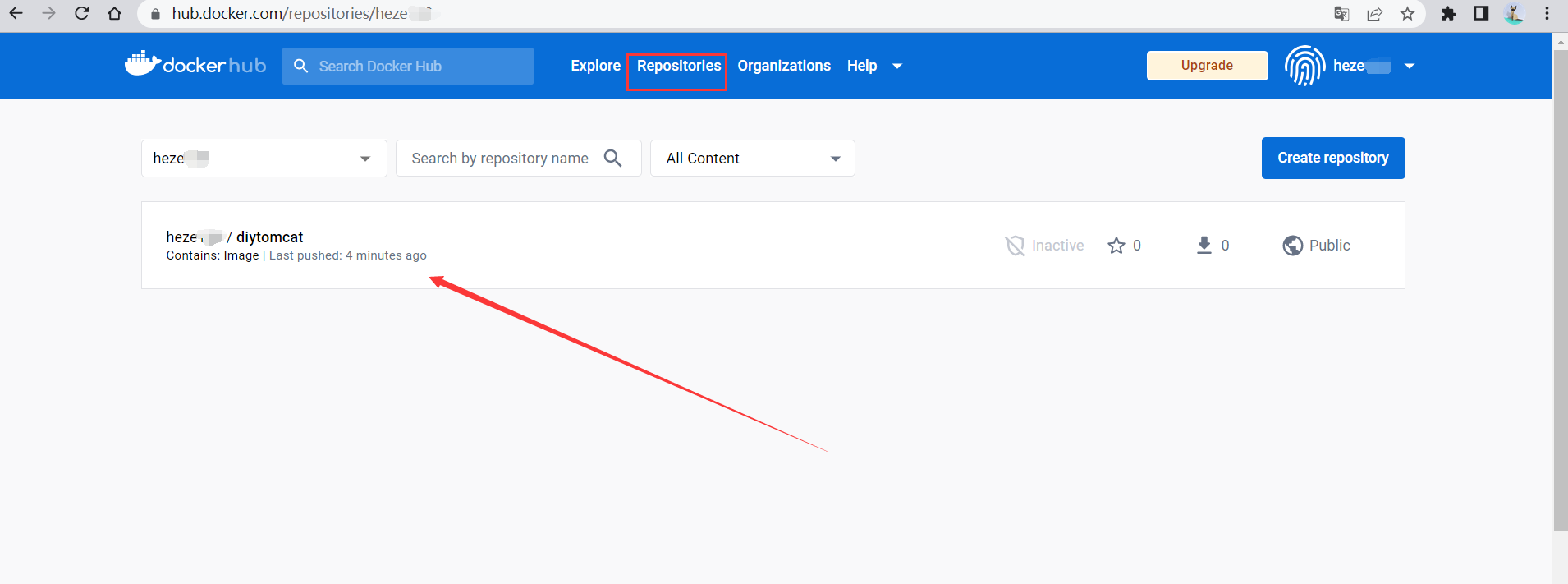Click the heze username in header
1568x584 pixels.
coord(1362,66)
